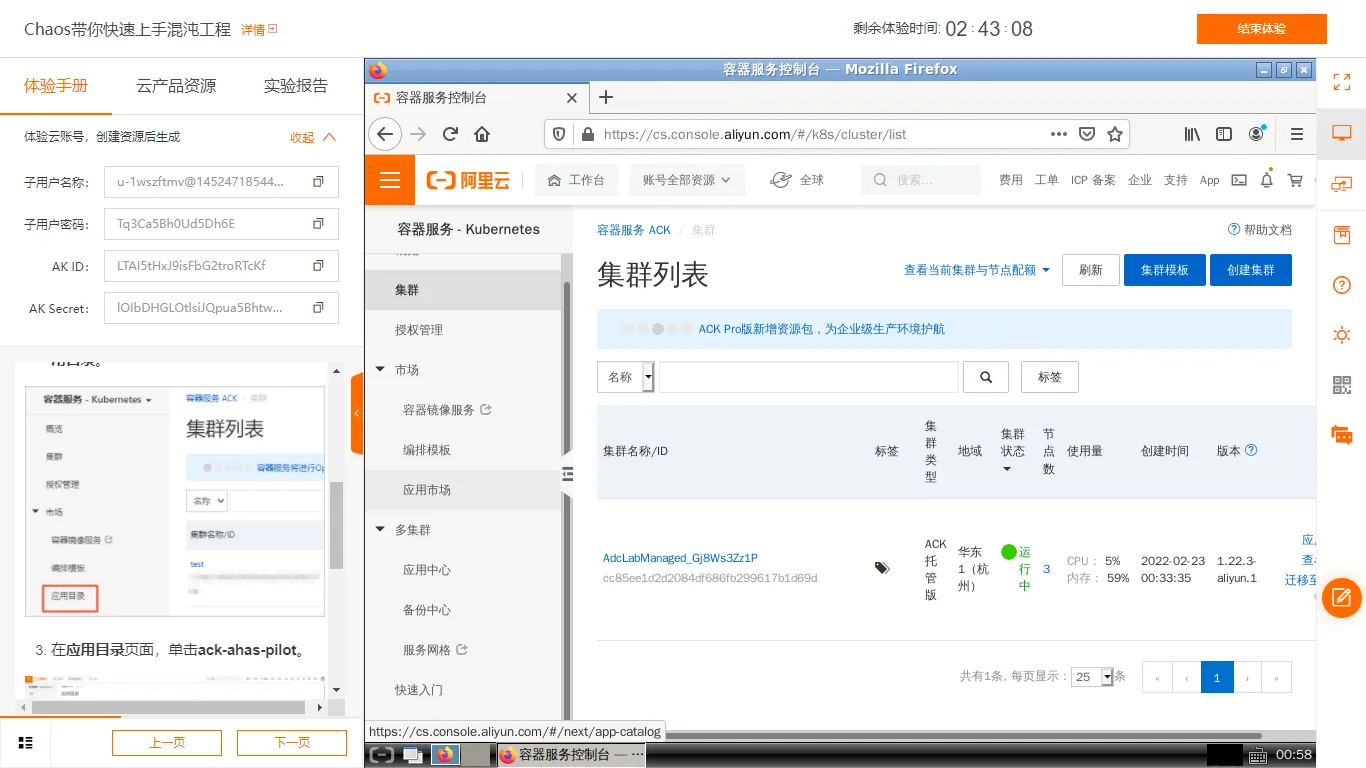Go back with Firefox back arrow
This screenshot has height=768, width=1366.
385,134
